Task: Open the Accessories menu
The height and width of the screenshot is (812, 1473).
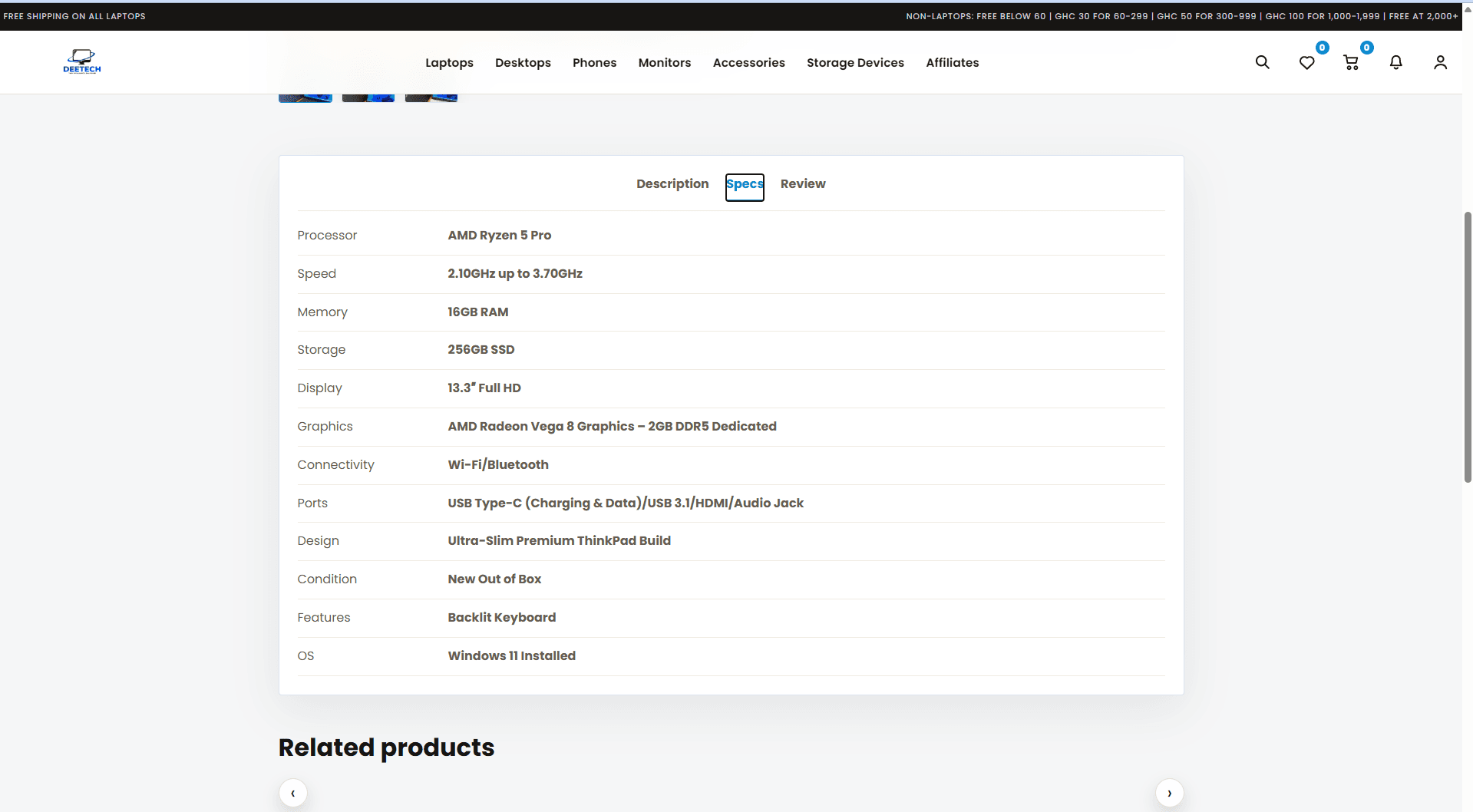Action: [748, 63]
